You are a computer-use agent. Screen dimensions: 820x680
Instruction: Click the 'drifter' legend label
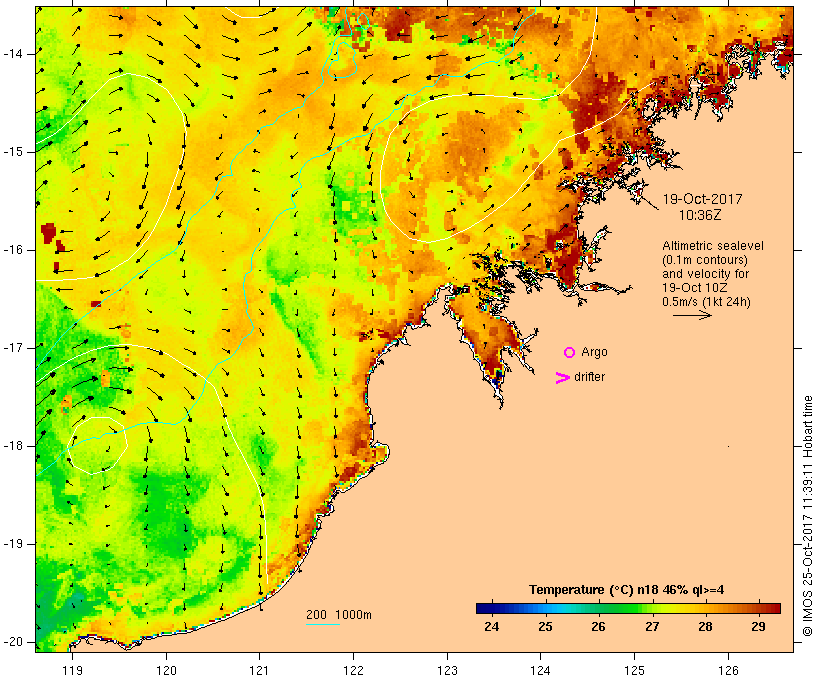pyautogui.click(x=589, y=377)
